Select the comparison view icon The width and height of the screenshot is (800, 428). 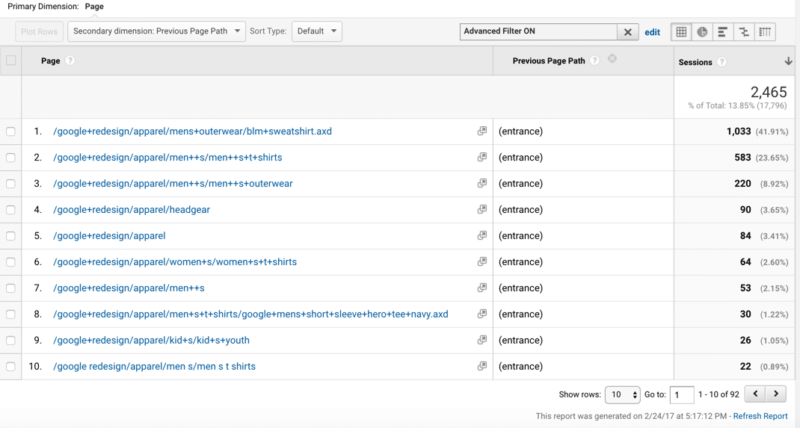[744, 32]
